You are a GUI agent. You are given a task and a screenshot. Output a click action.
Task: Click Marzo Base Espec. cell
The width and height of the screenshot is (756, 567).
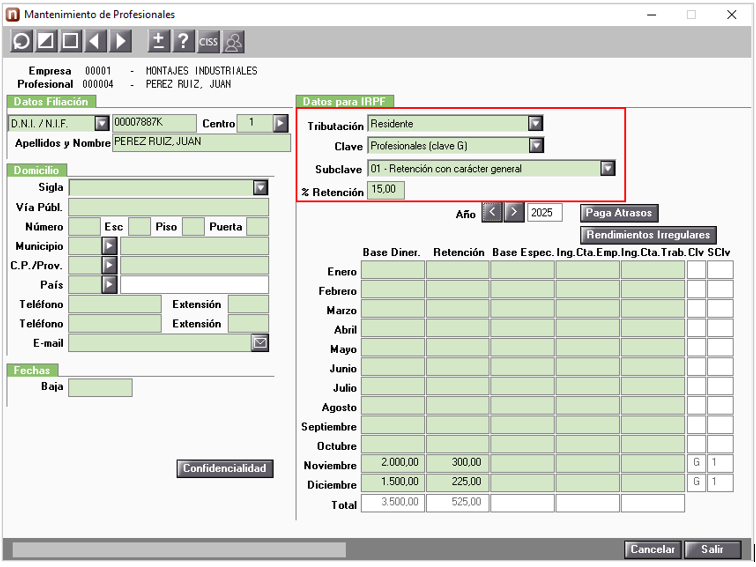(x=522, y=309)
